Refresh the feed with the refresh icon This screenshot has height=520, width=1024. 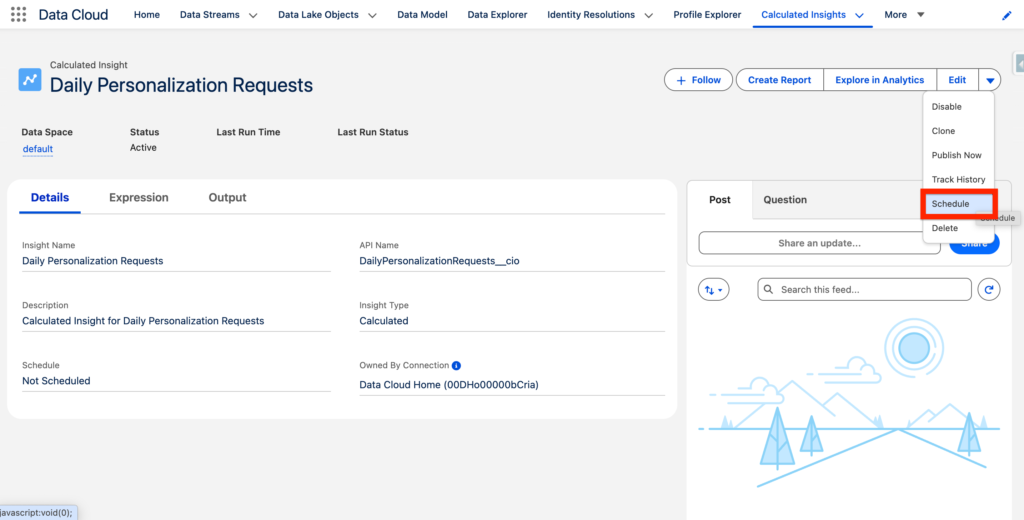click(988, 289)
